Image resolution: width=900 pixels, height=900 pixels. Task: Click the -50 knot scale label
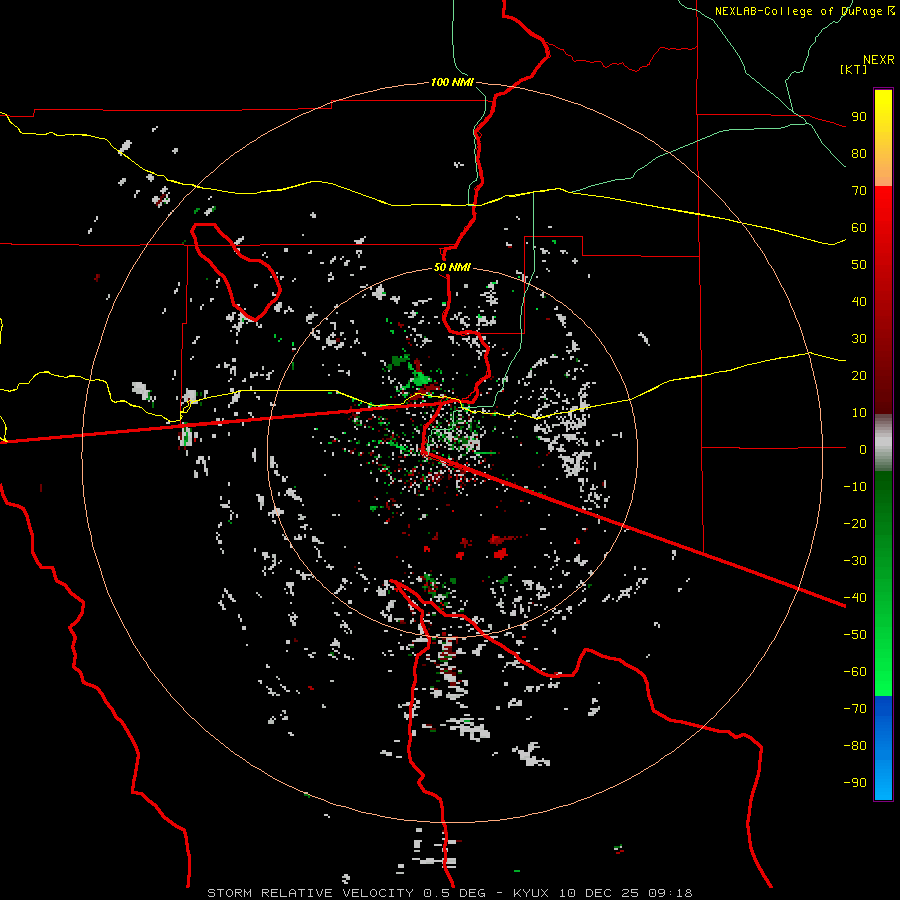tap(855, 635)
